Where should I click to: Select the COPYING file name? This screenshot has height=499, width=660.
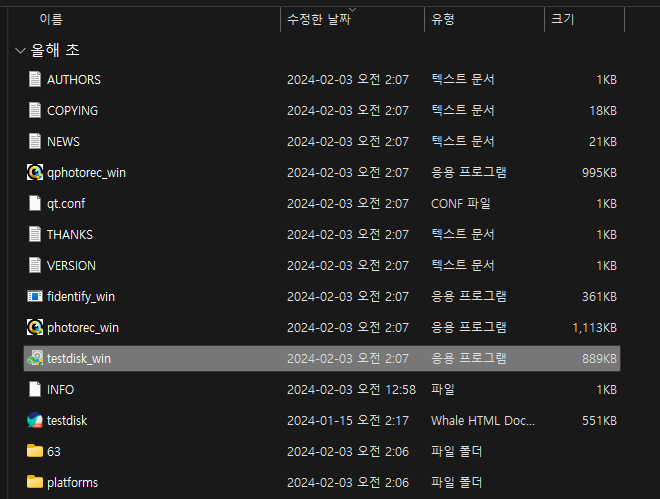point(72,111)
